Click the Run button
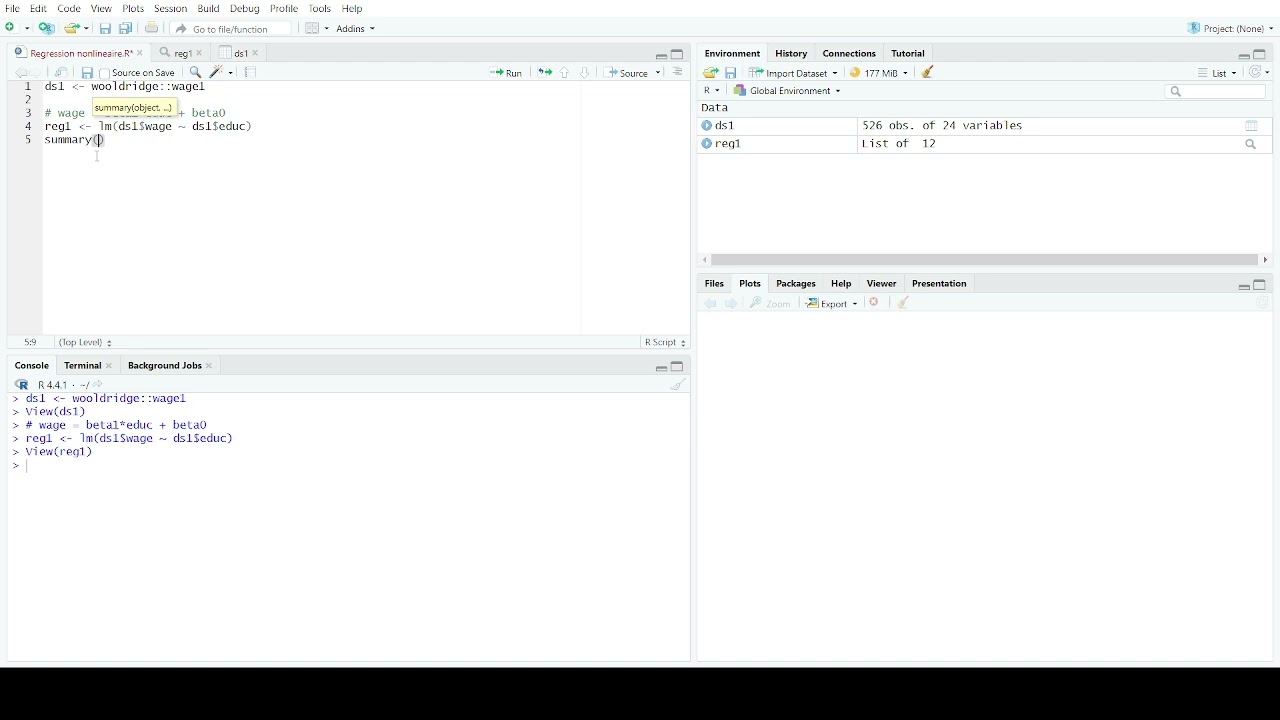This screenshot has width=1280, height=720. tap(508, 73)
